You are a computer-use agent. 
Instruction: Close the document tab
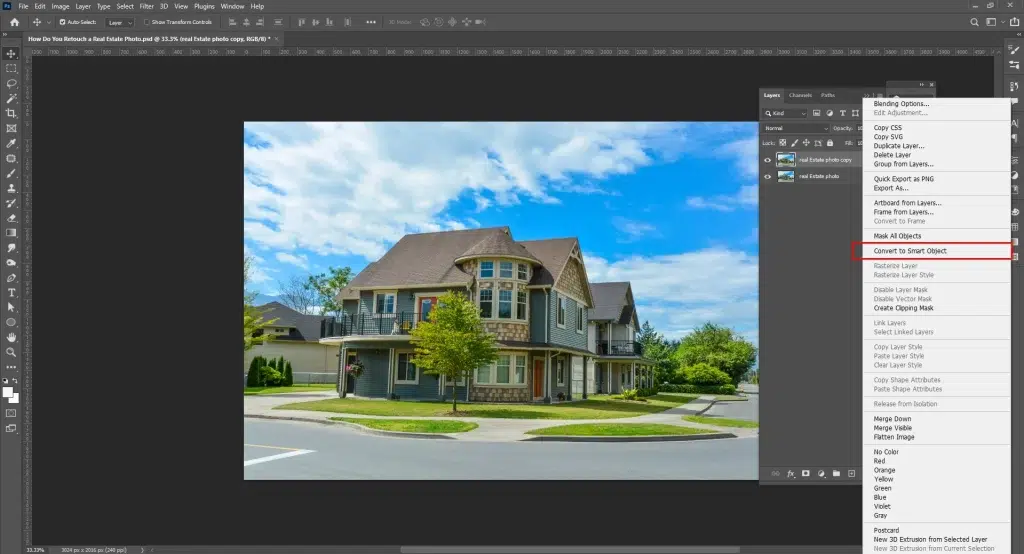click(276, 39)
